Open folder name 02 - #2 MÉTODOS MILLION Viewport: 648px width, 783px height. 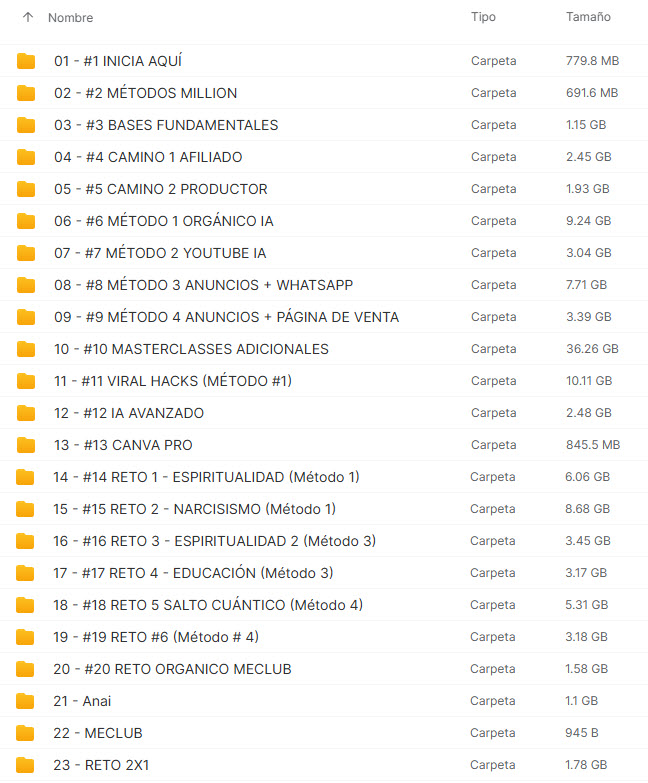[145, 93]
